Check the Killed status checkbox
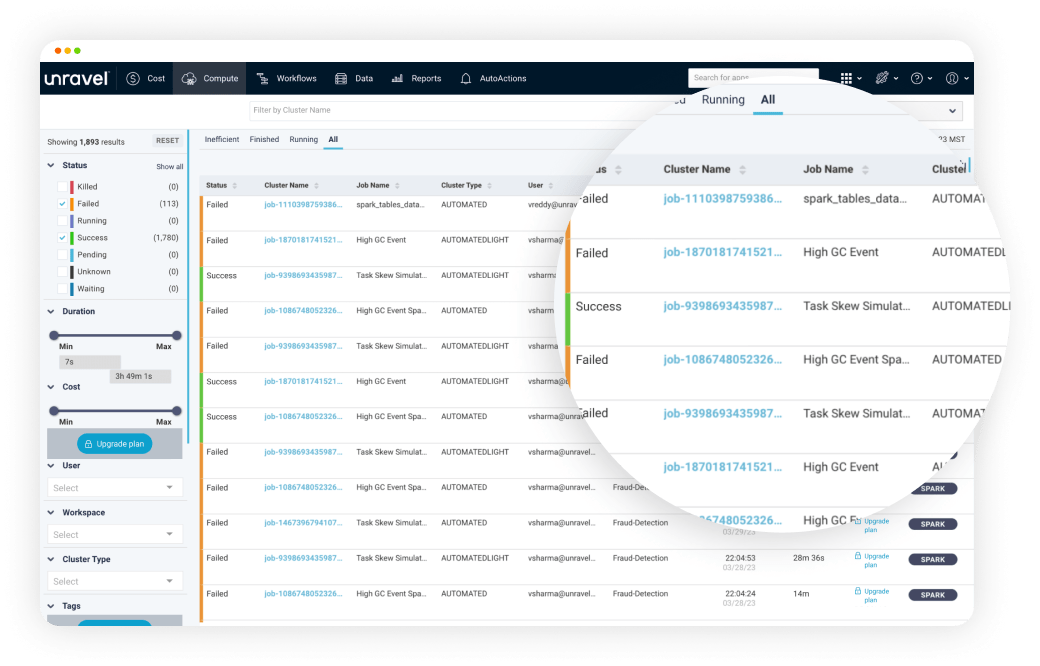Viewport: 1040px width, 666px height. tap(62, 187)
